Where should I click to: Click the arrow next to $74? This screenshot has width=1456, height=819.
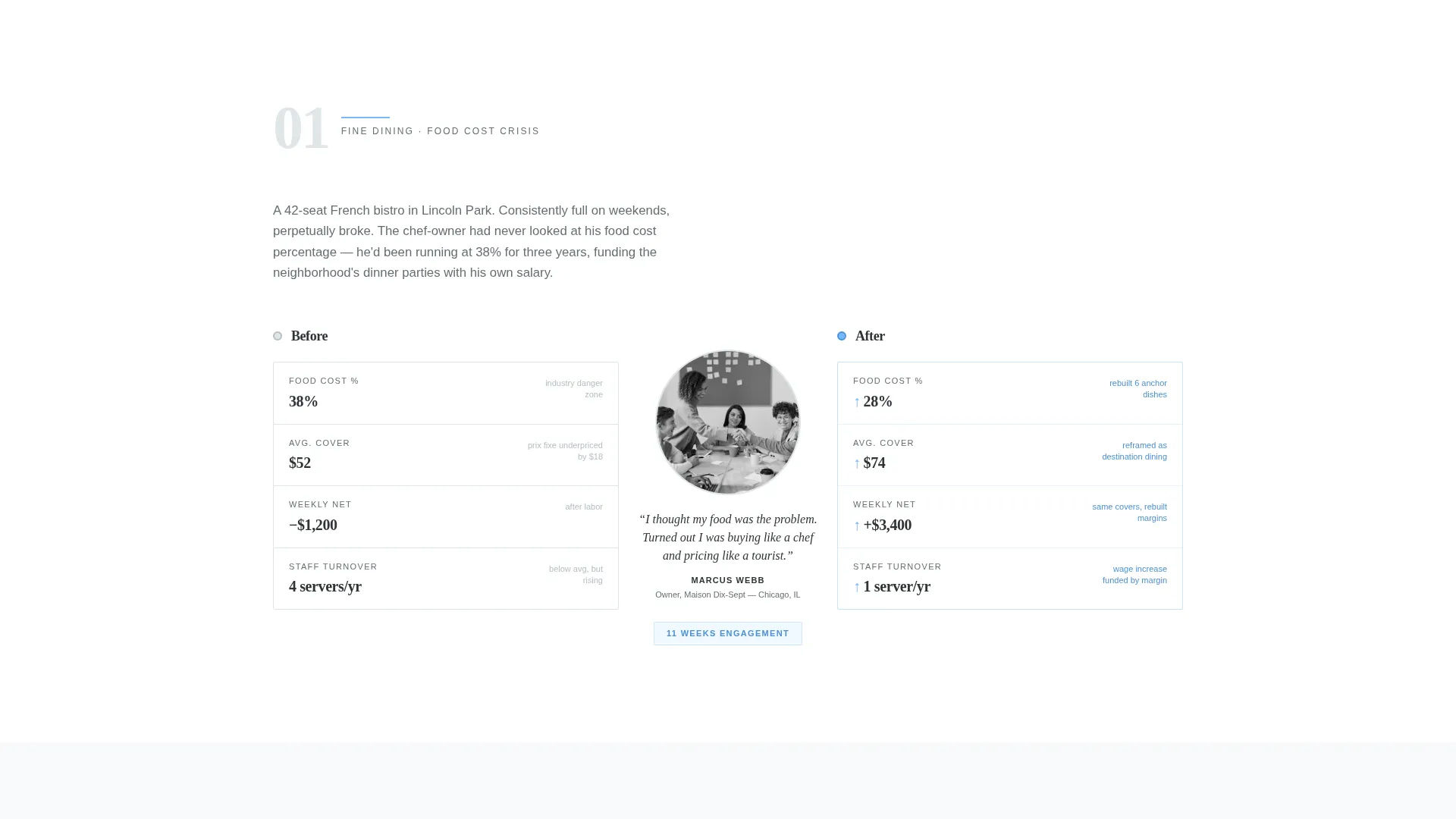(857, 463)
